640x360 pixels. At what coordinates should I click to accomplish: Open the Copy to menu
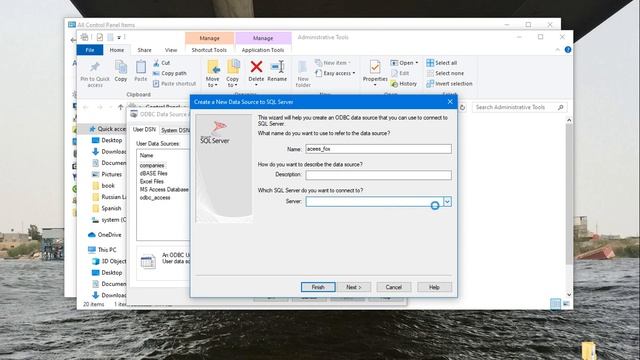tap(233, 73)
